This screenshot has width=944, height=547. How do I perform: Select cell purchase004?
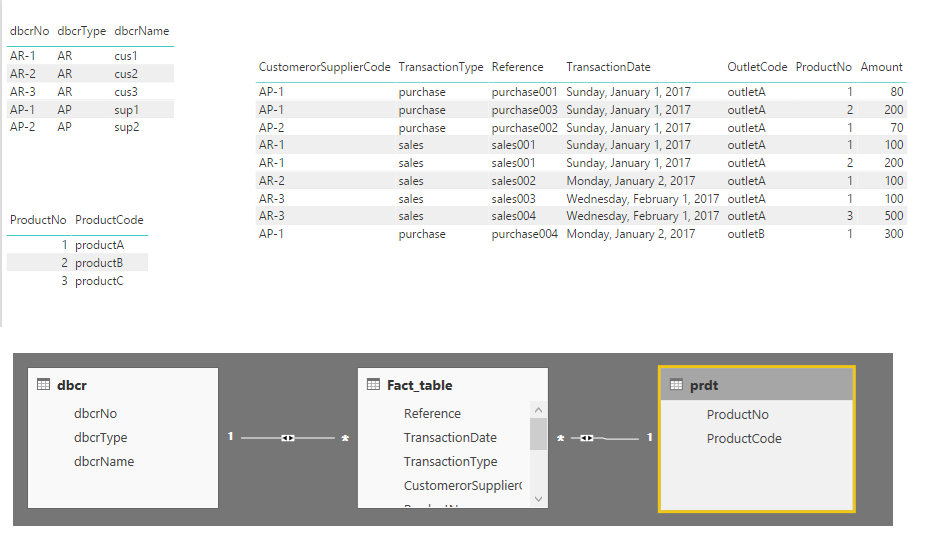coord(524,234)
